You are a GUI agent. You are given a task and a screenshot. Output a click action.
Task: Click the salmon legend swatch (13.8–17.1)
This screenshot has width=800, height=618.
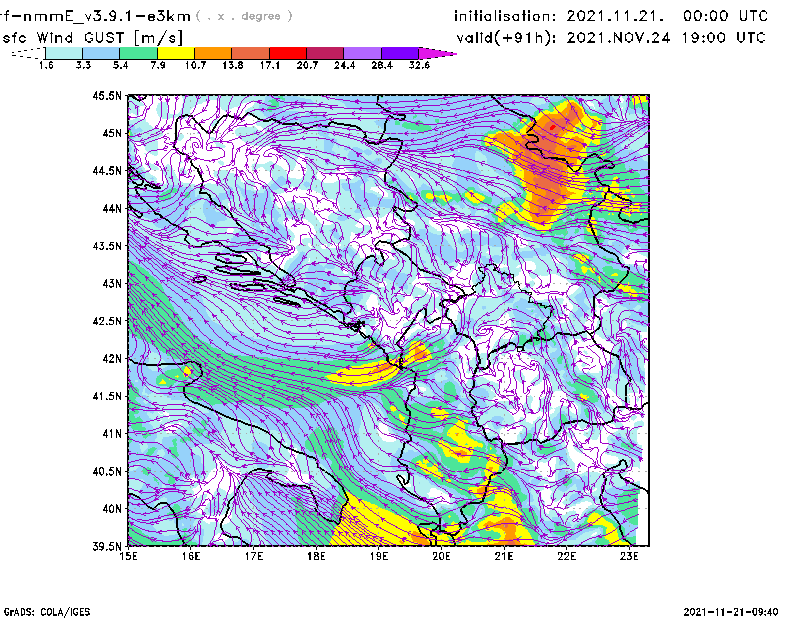point(251,53)
